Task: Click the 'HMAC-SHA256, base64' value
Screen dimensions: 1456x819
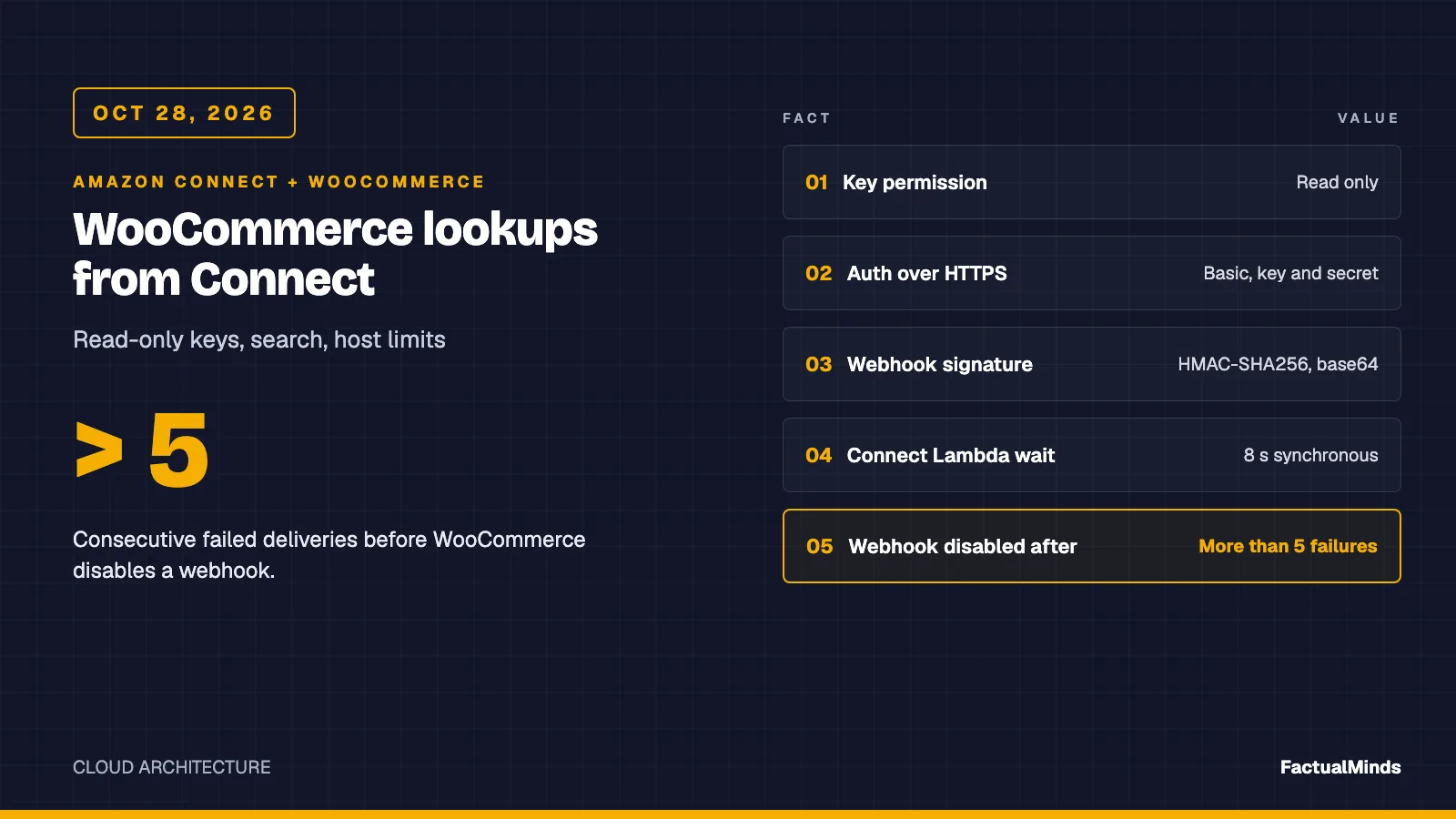Action: pyautogui.click(x=1278, y=364)
